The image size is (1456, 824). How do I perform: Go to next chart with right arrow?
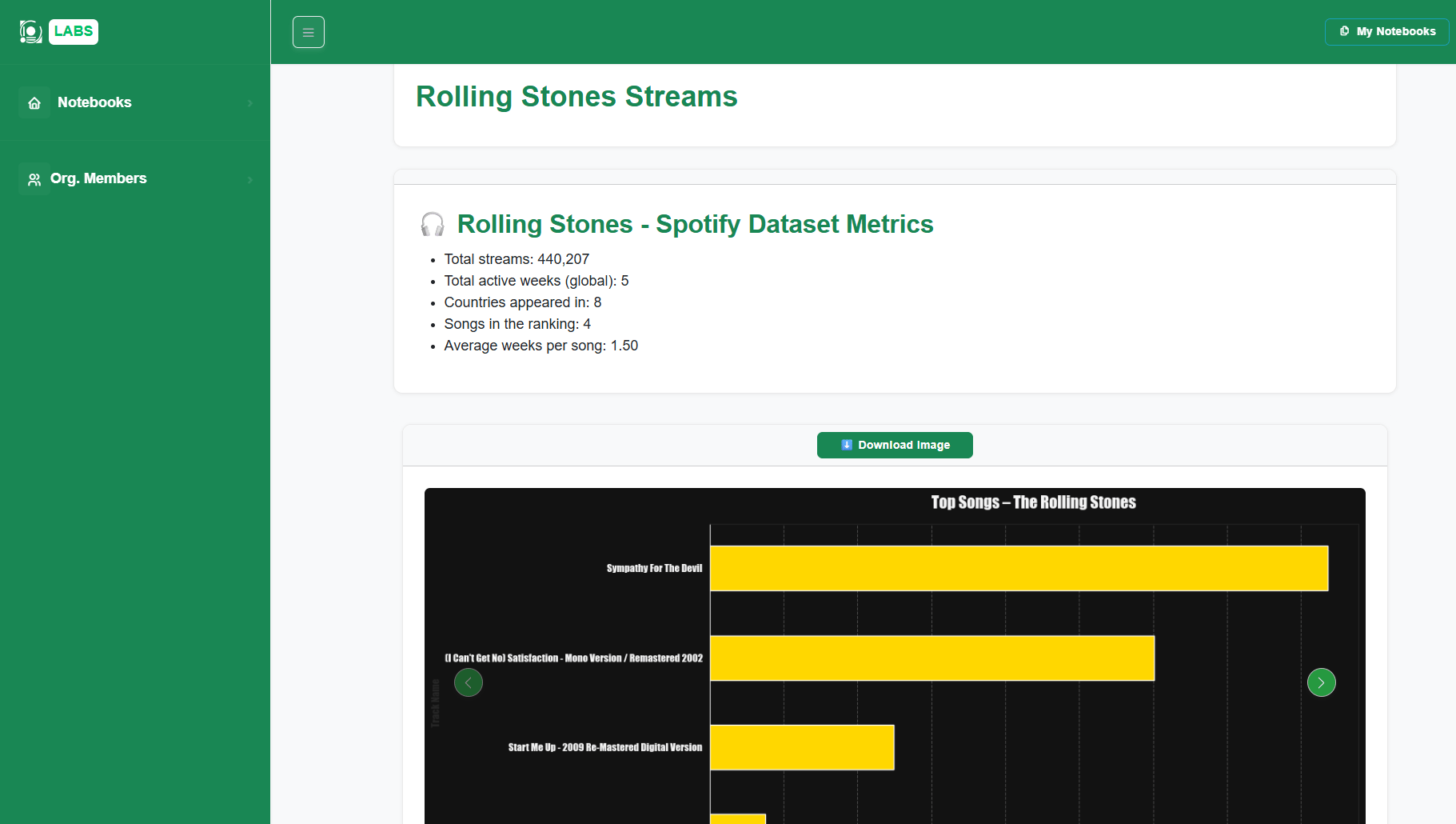[x=1322, y=682]
